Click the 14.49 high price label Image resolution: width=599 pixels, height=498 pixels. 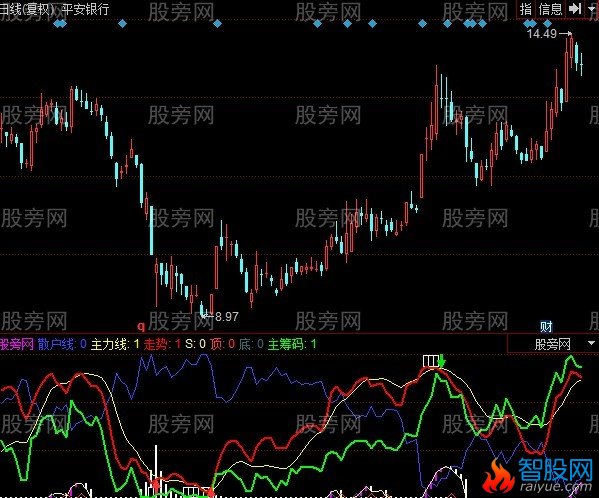click(542, 34)
